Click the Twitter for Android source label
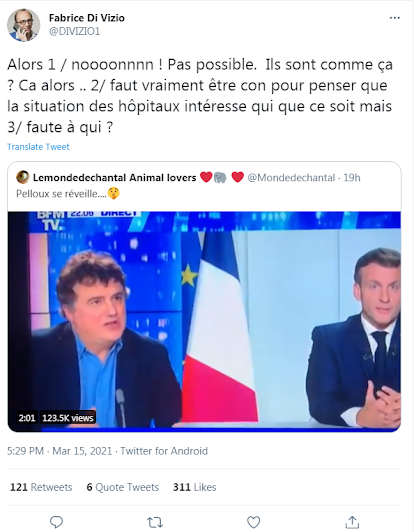This screenshot has height=532, width=414. [x=164, y=451]
